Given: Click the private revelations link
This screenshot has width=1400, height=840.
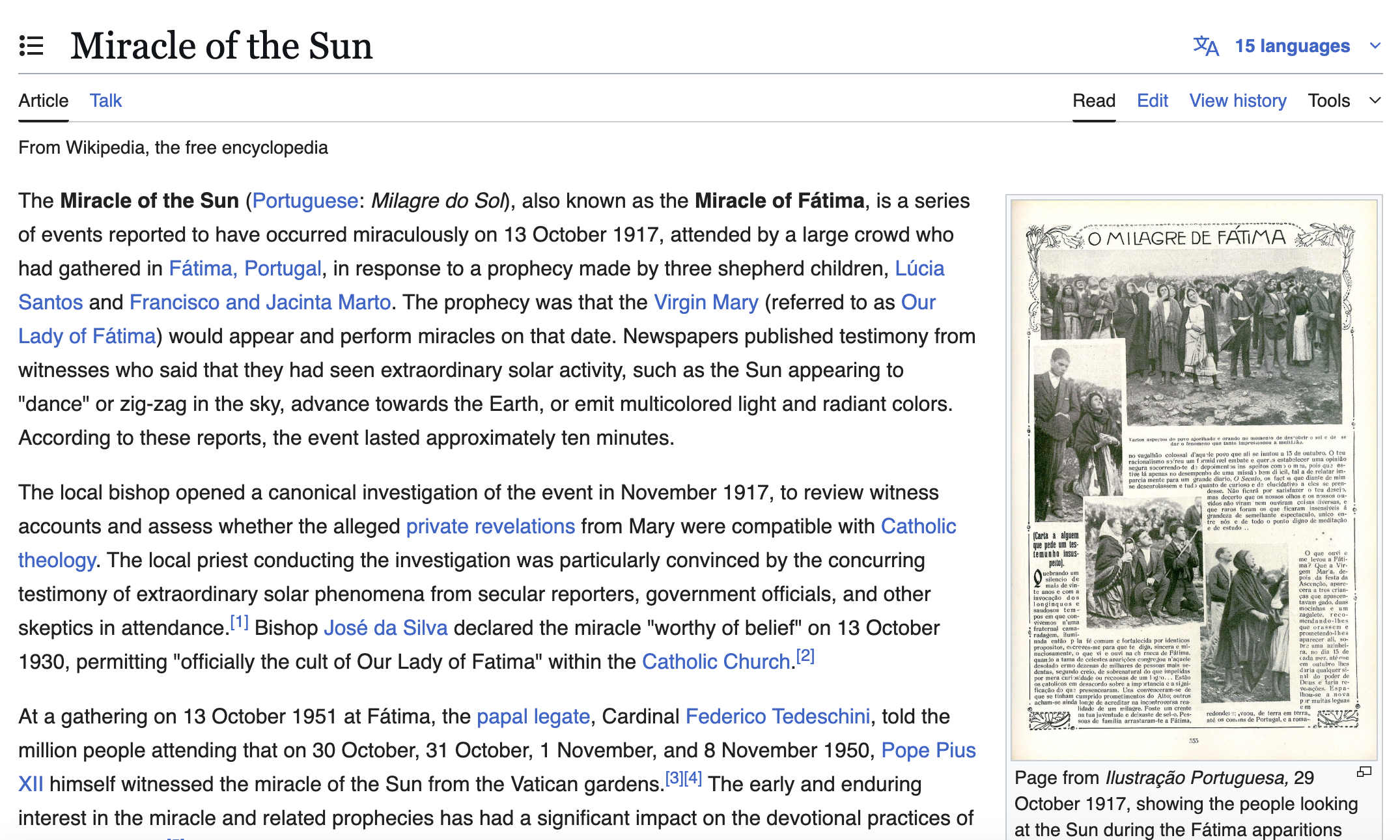Looking at the screenshot, I should tap(490, 526).
